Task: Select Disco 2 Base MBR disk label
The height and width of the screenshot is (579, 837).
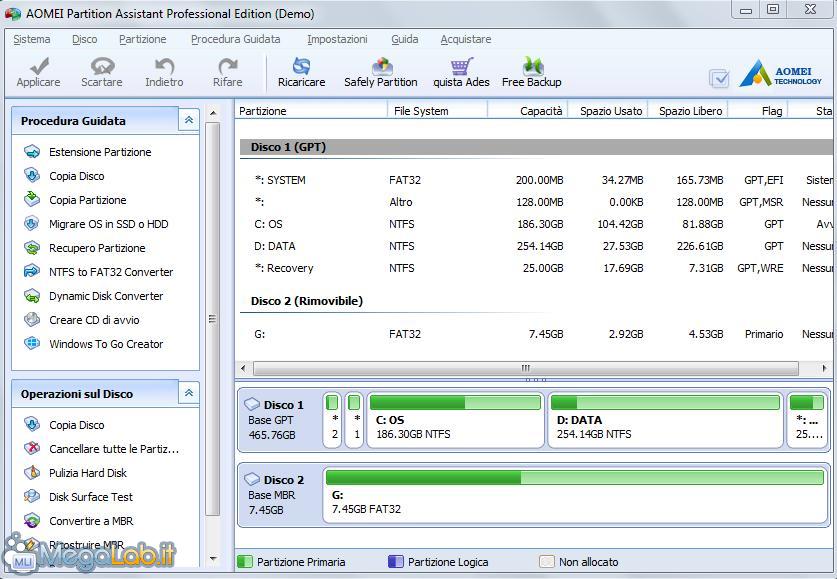Action: 277,495
